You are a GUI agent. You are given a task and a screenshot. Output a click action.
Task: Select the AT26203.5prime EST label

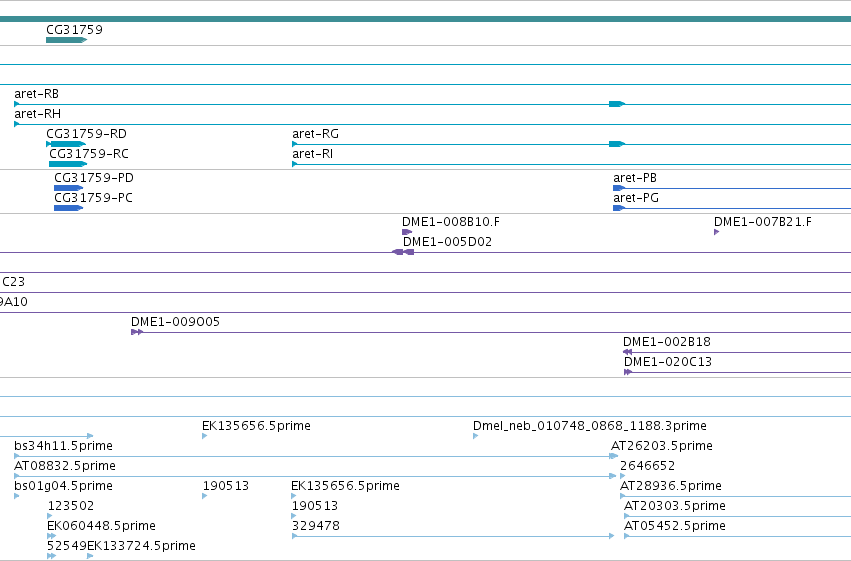pos(662,446)
